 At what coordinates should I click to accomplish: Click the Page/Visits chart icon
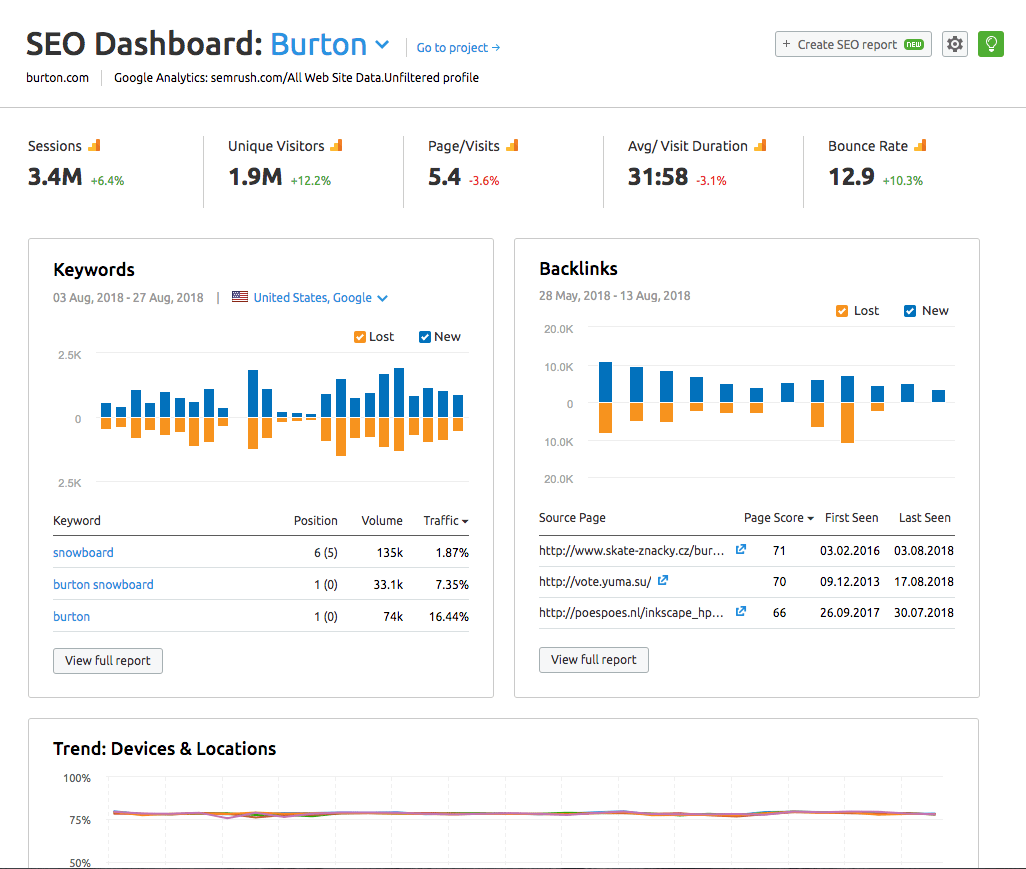(x=513, y=144)
